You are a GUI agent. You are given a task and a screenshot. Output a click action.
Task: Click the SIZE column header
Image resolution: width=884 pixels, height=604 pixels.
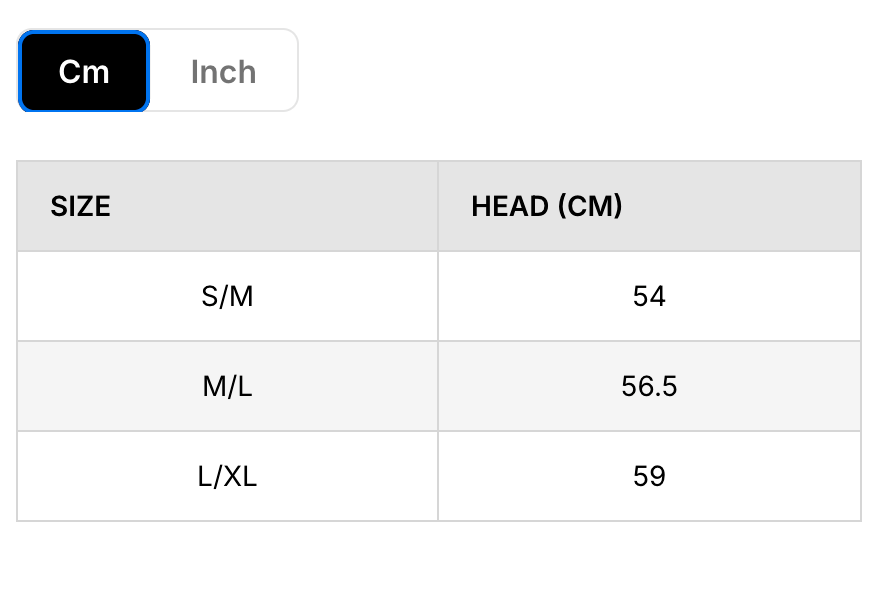81,206
